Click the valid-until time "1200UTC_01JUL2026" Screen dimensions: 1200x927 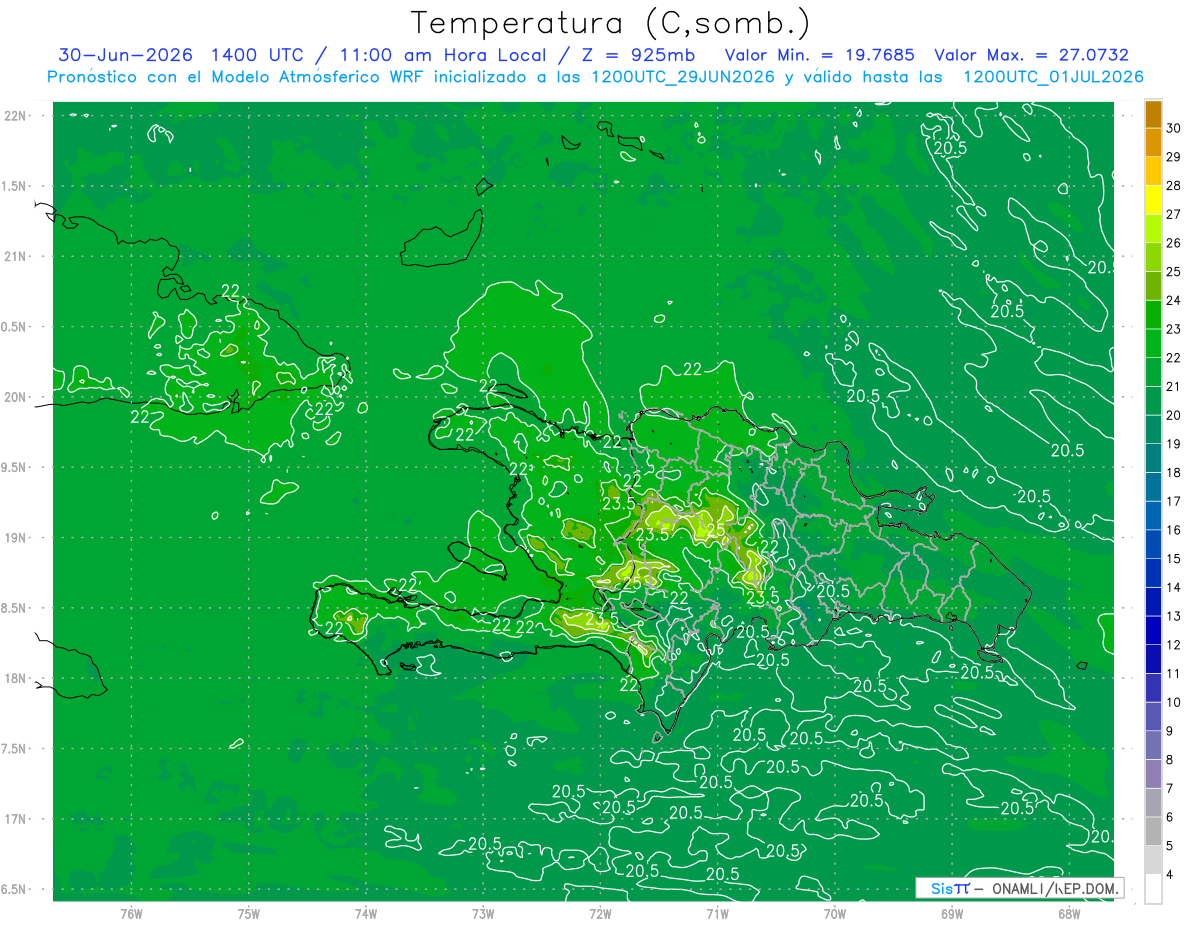click(1053, 77)
